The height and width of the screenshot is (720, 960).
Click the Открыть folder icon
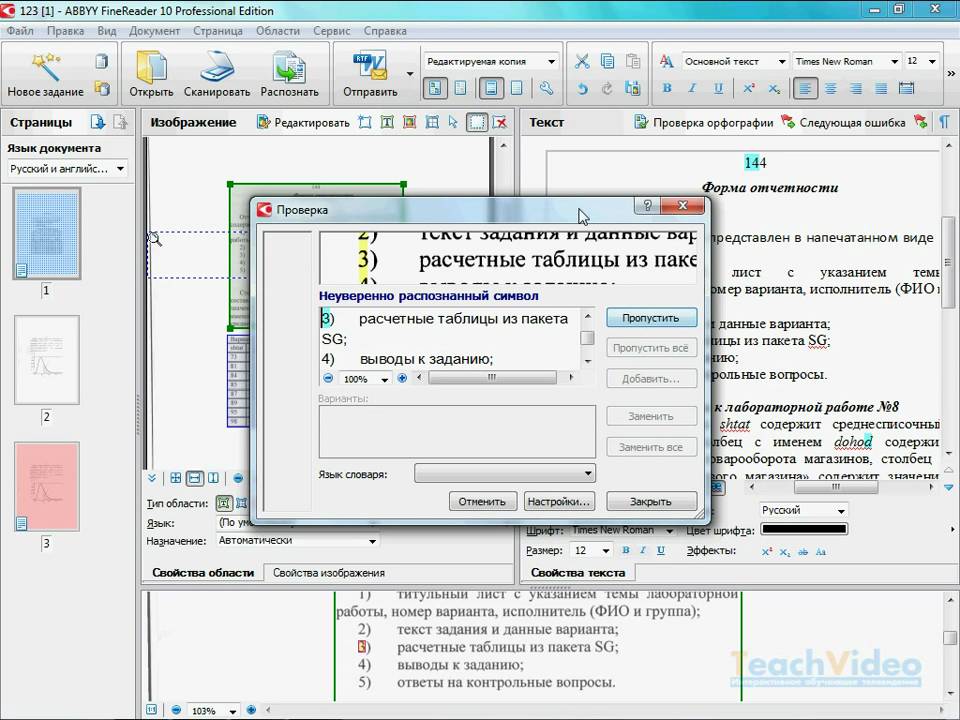151,67
